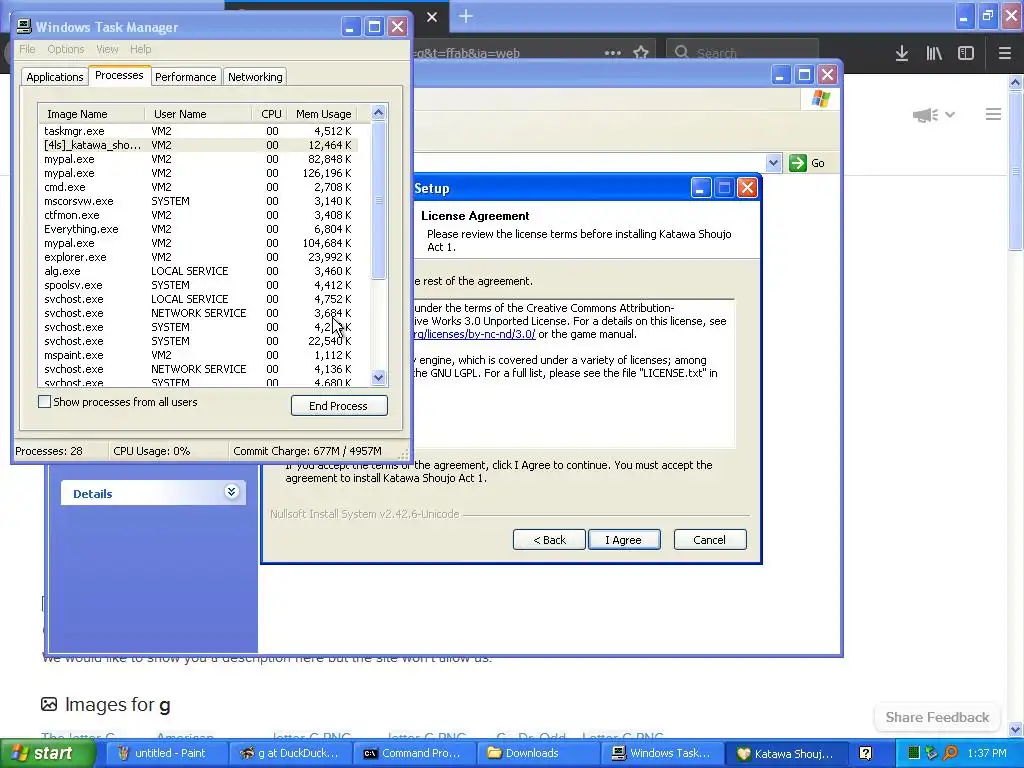Screen dimensions: 1024x768
Task: Select ctfmon.exe process row
Action: pos(199,215)
